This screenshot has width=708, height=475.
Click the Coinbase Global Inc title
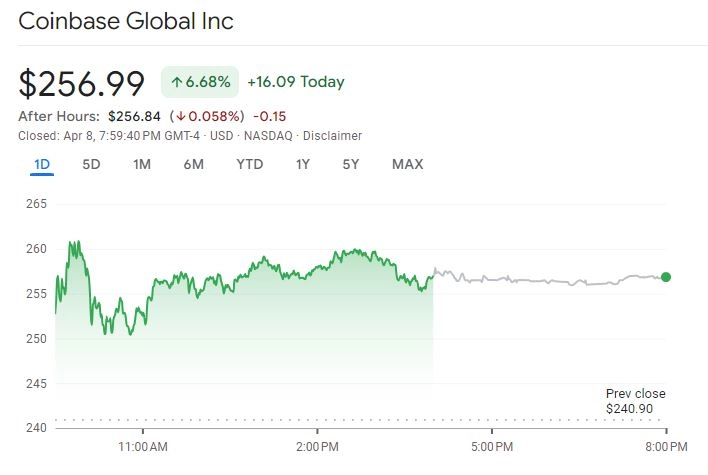pyautogui.click(x=126, y=21)
